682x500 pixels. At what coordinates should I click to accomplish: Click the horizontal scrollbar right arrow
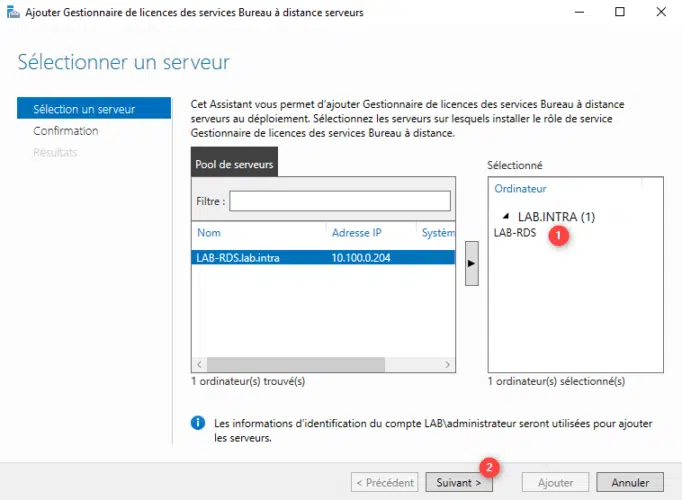[x=448, y=364]
